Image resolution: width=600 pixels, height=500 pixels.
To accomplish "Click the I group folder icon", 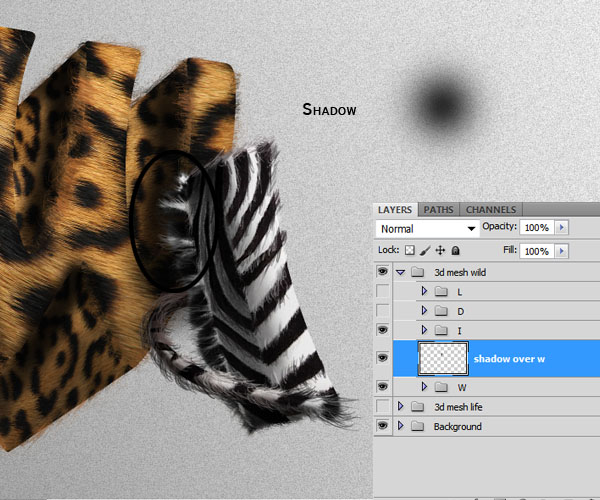I will [x=441, y=330].
